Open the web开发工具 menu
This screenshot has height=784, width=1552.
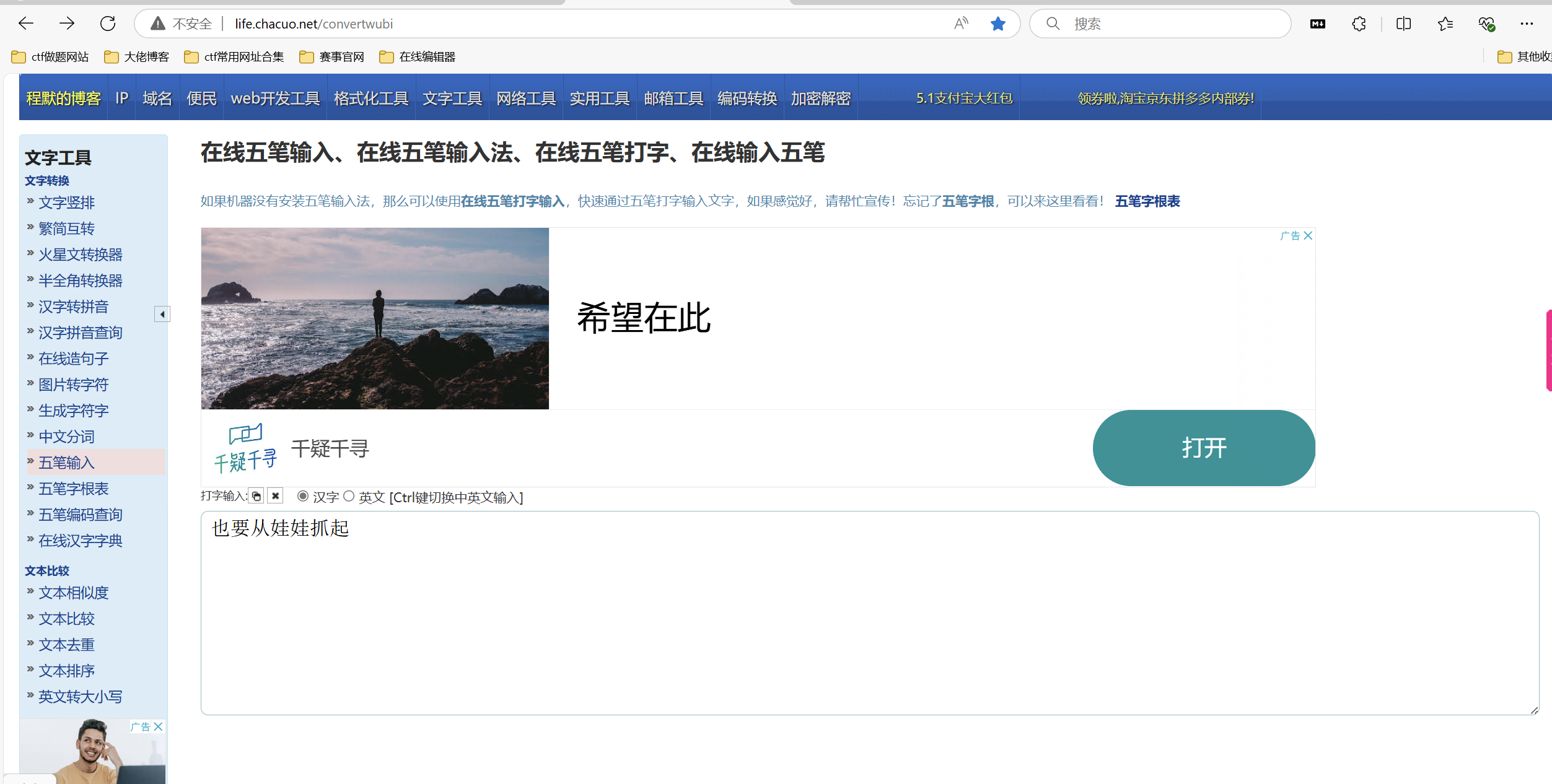coord(275,98)
